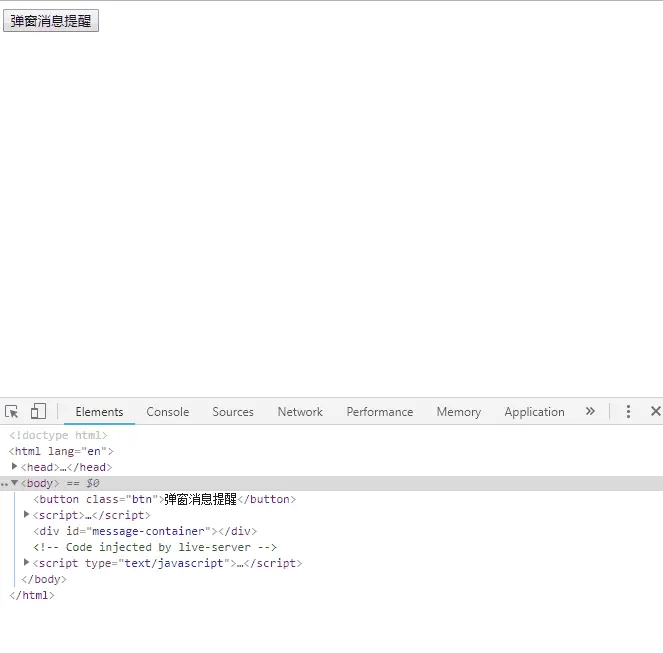The image size is (663, 653).
Task: Activate the inspect element picker icon
Action: [x=11, y=412]
